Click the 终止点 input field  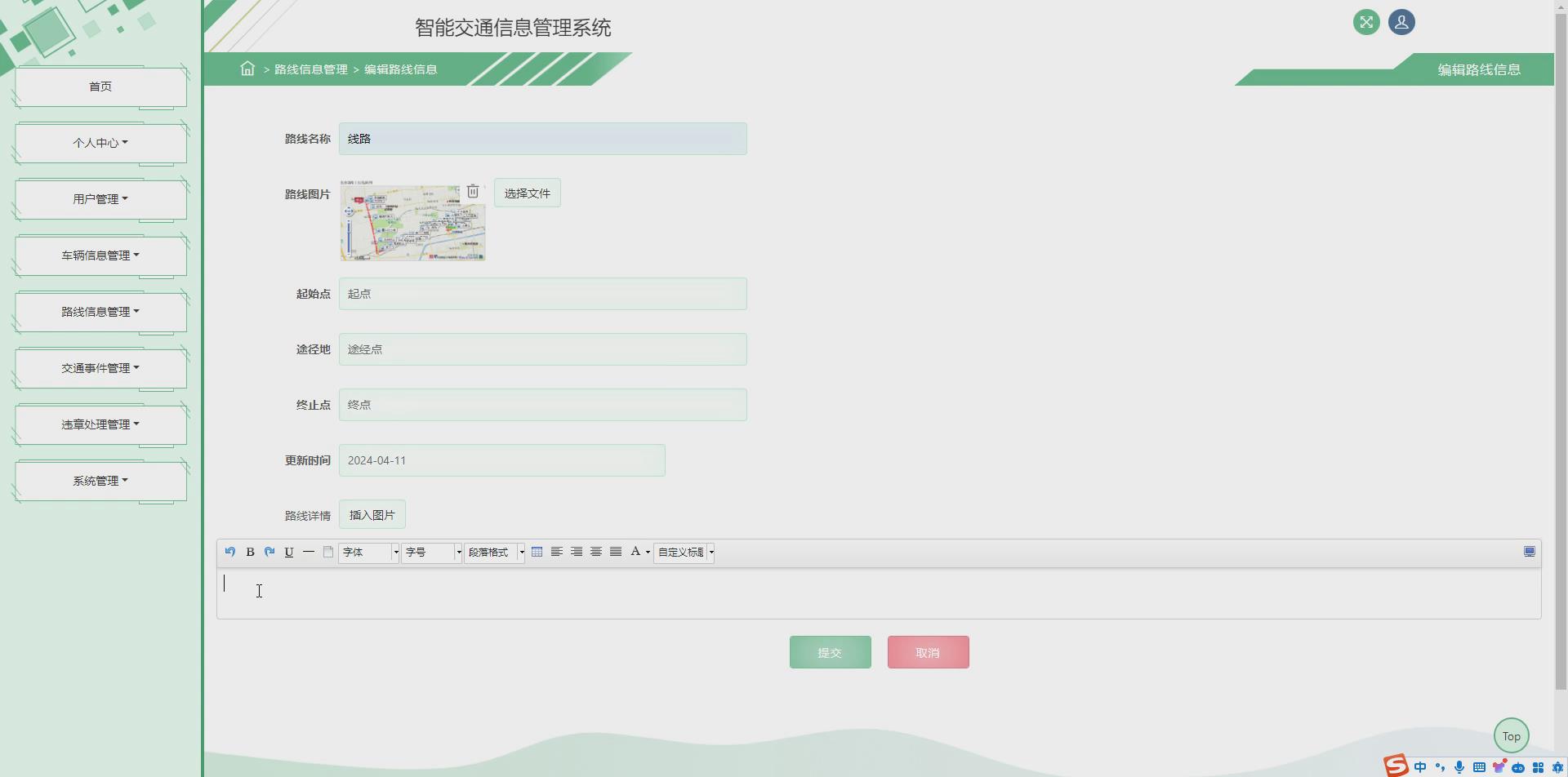pos(543,405)
